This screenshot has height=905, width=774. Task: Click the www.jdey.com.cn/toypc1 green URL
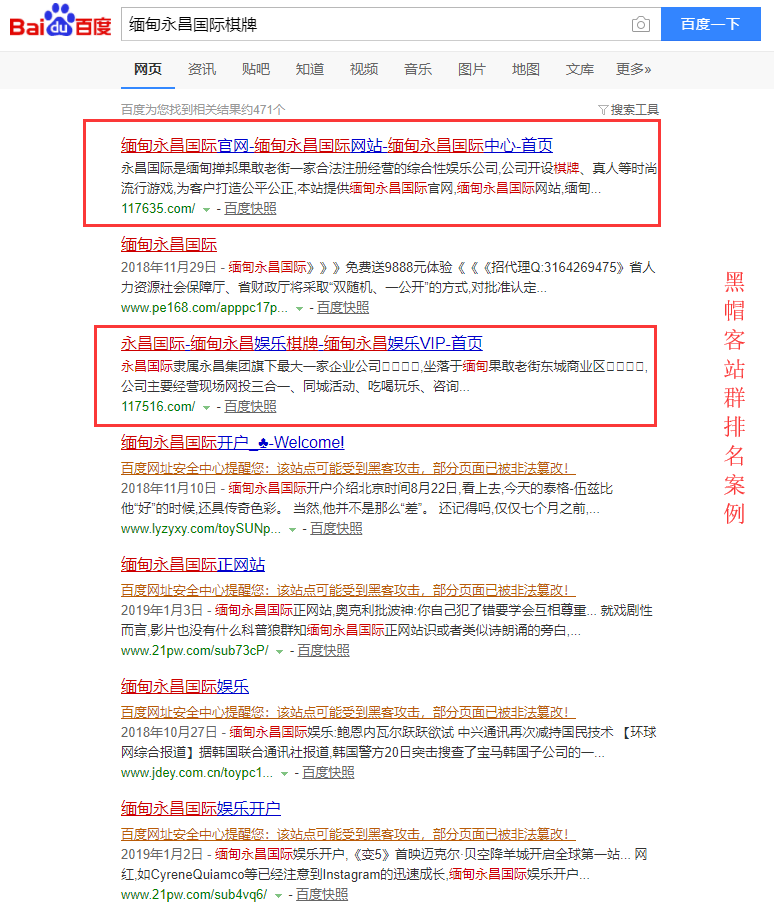[x=197, y=772]
